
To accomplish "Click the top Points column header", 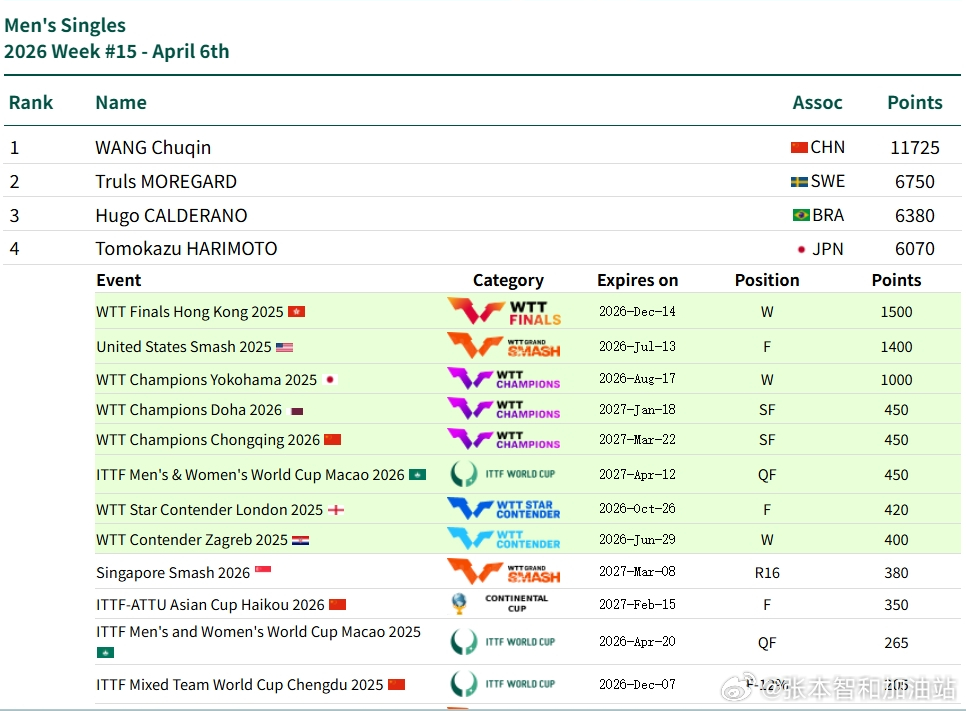I will [x=914, y=102].
